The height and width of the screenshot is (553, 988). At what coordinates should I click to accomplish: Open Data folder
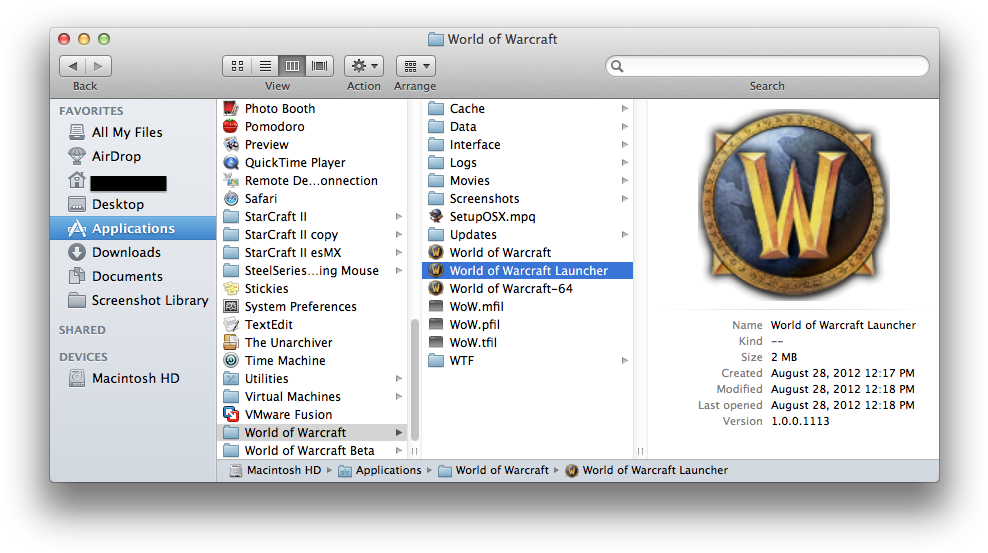pyautogui.click(x=528, y=126)
